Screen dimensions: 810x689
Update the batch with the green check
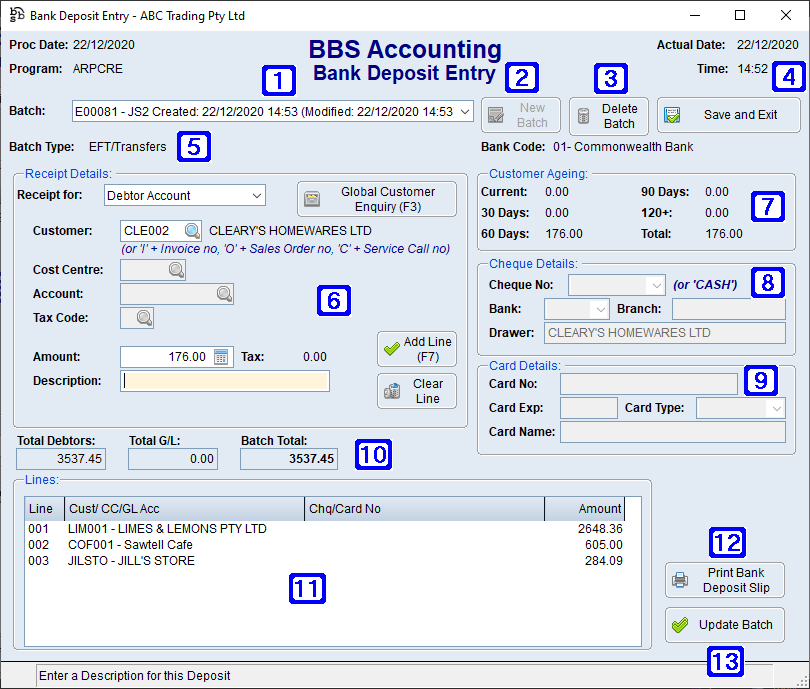(x=724, y=625)
